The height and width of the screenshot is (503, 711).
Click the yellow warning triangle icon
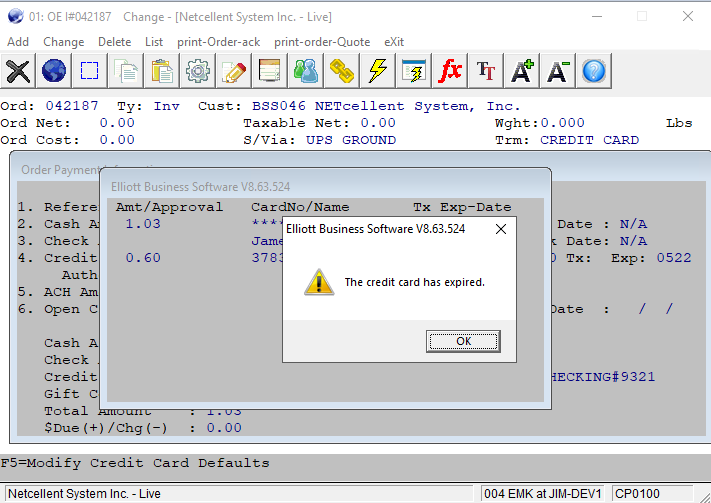coord(319,282)
